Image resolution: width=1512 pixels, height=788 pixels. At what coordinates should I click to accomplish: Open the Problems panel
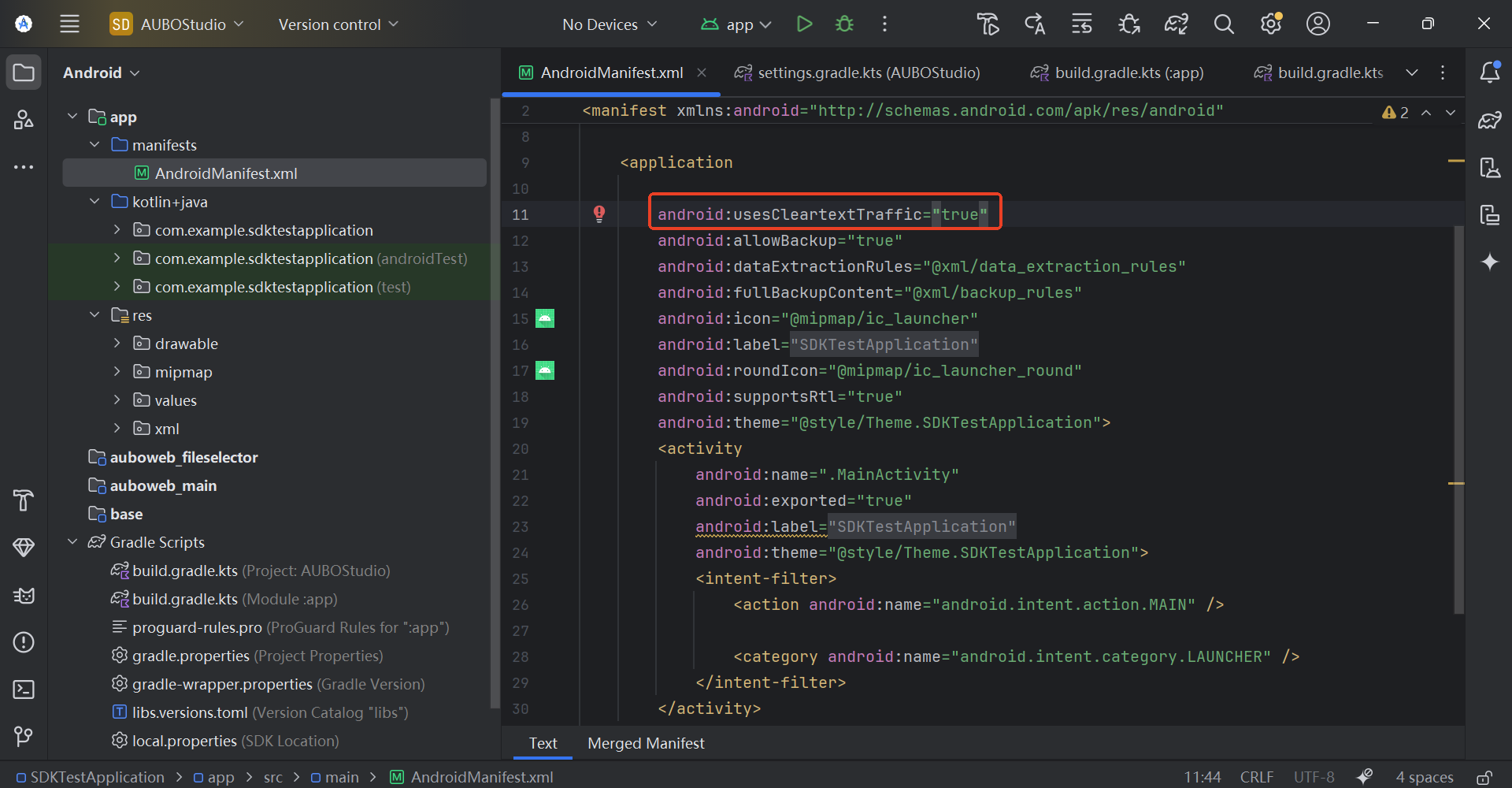(24, 642)
